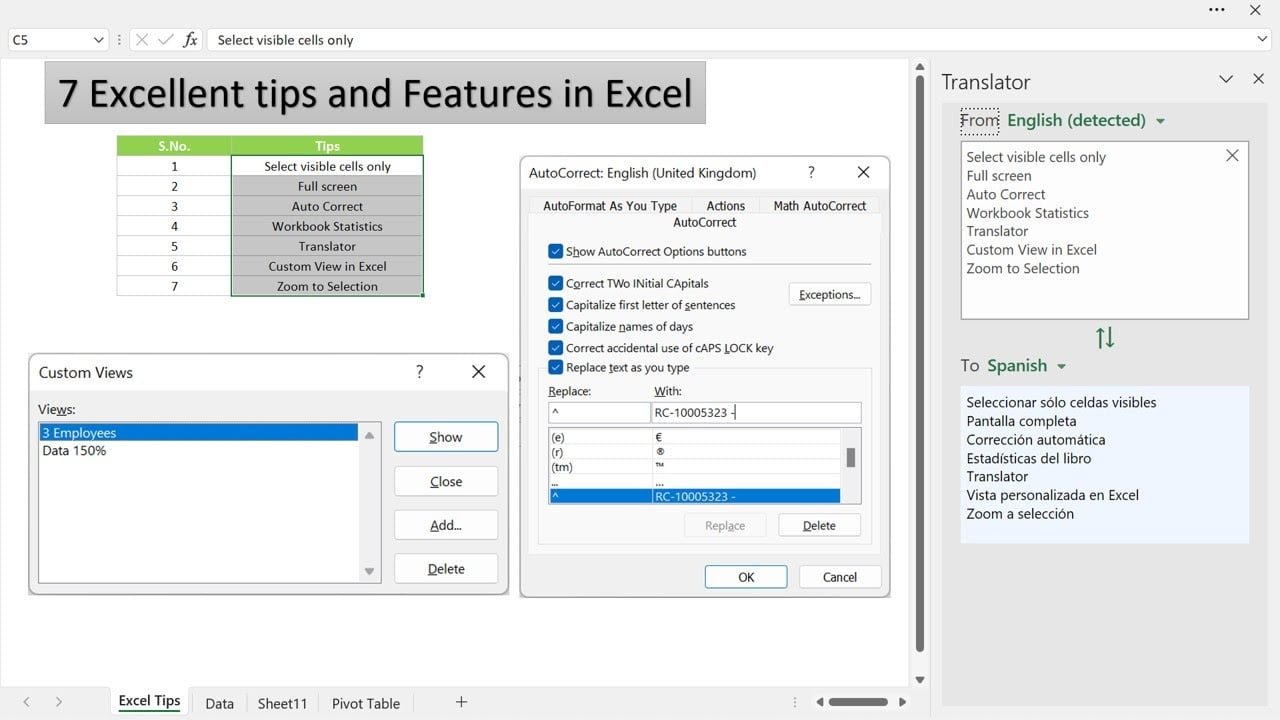Open sheet tab options vertical dots
The height and width of the screenshot is (720, 1280).
point(794,702)
